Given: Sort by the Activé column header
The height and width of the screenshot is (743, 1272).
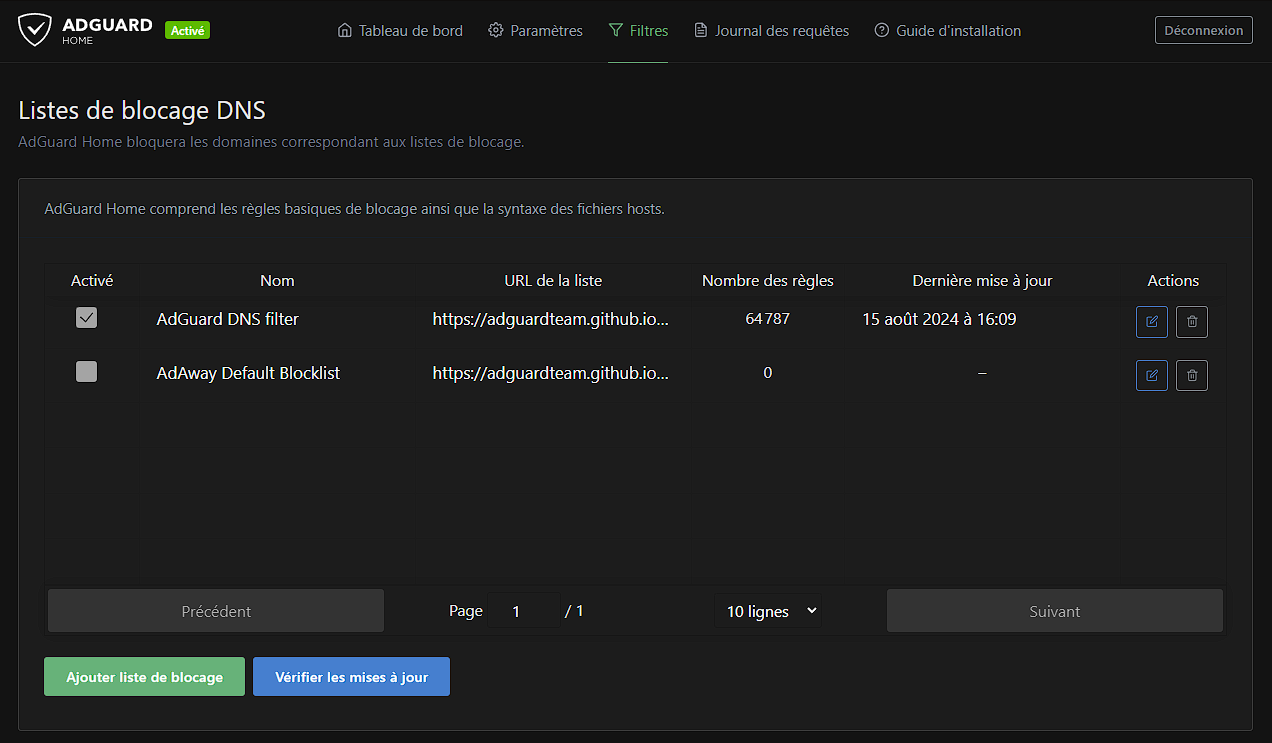Looking at the screenshot, I should [92, 281].
